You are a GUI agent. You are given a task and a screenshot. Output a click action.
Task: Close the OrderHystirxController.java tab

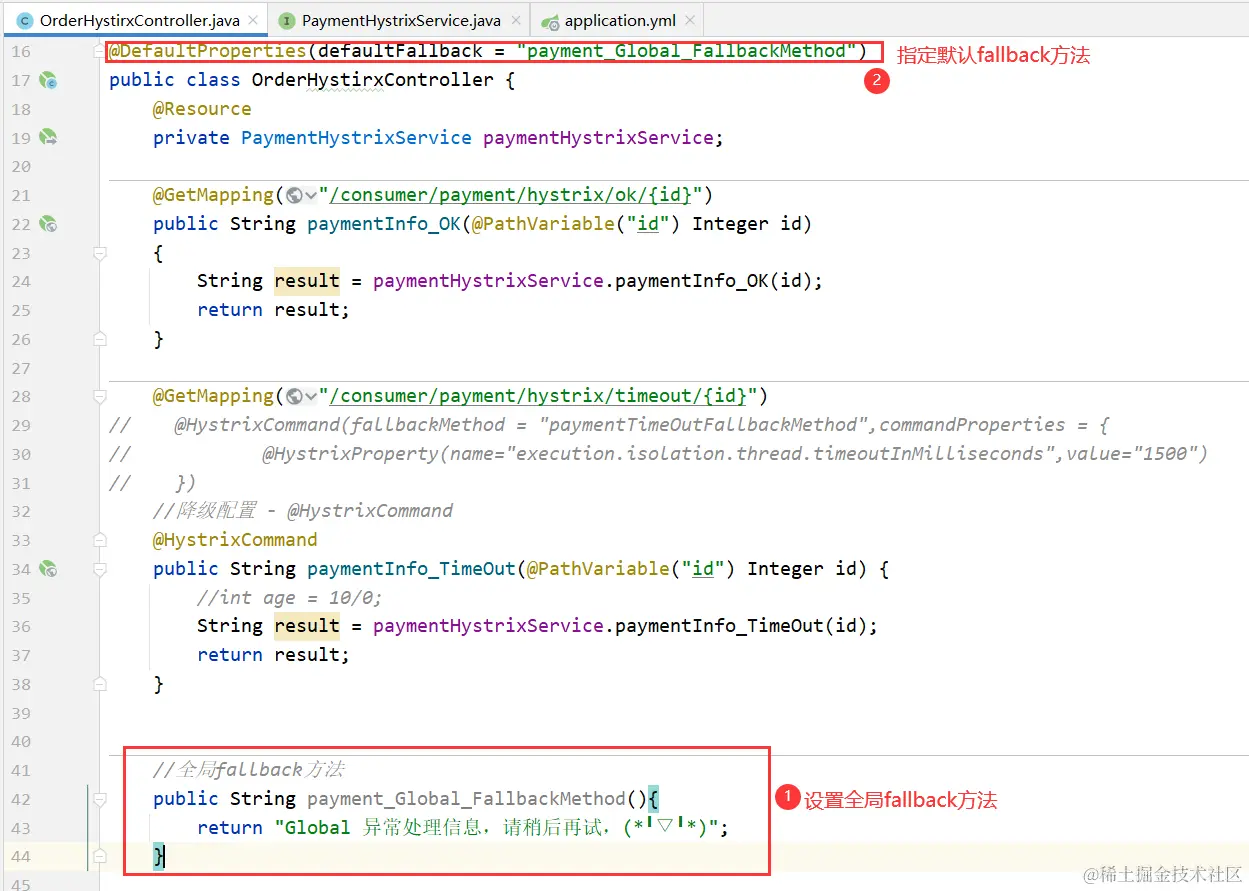coord(252,20)
